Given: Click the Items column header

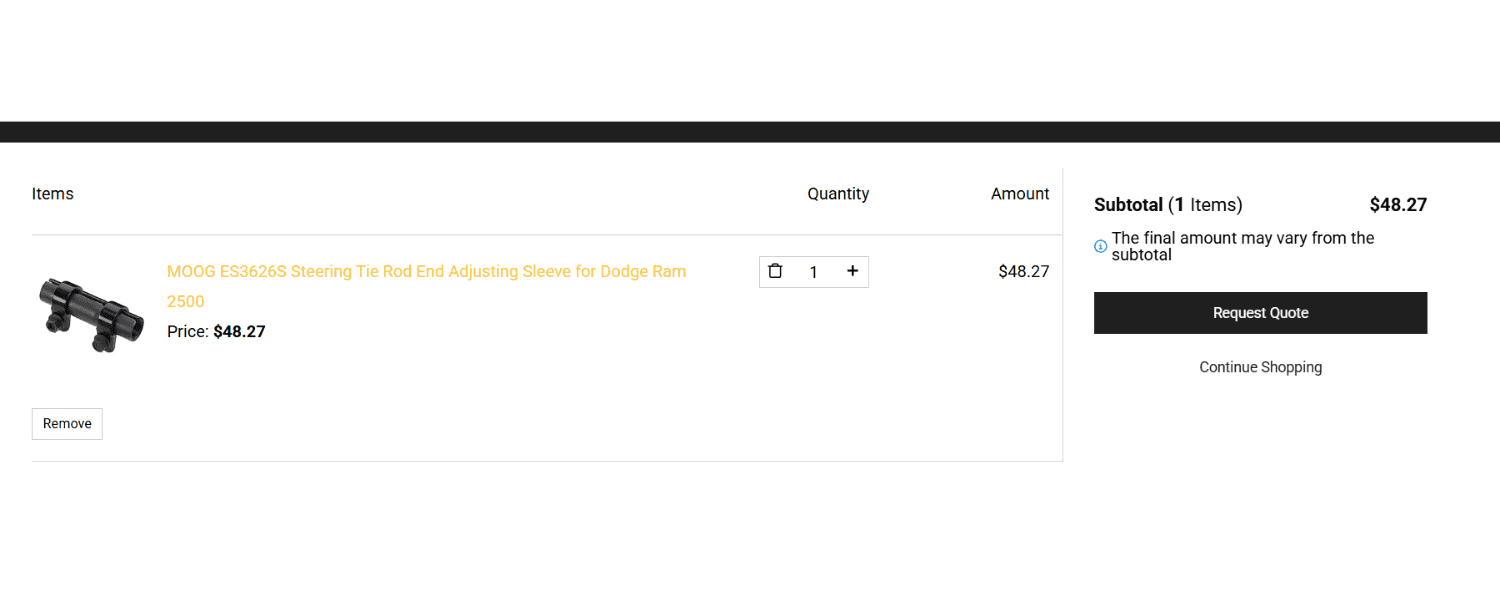Looking at the screenshot, I should pos(53,194).
